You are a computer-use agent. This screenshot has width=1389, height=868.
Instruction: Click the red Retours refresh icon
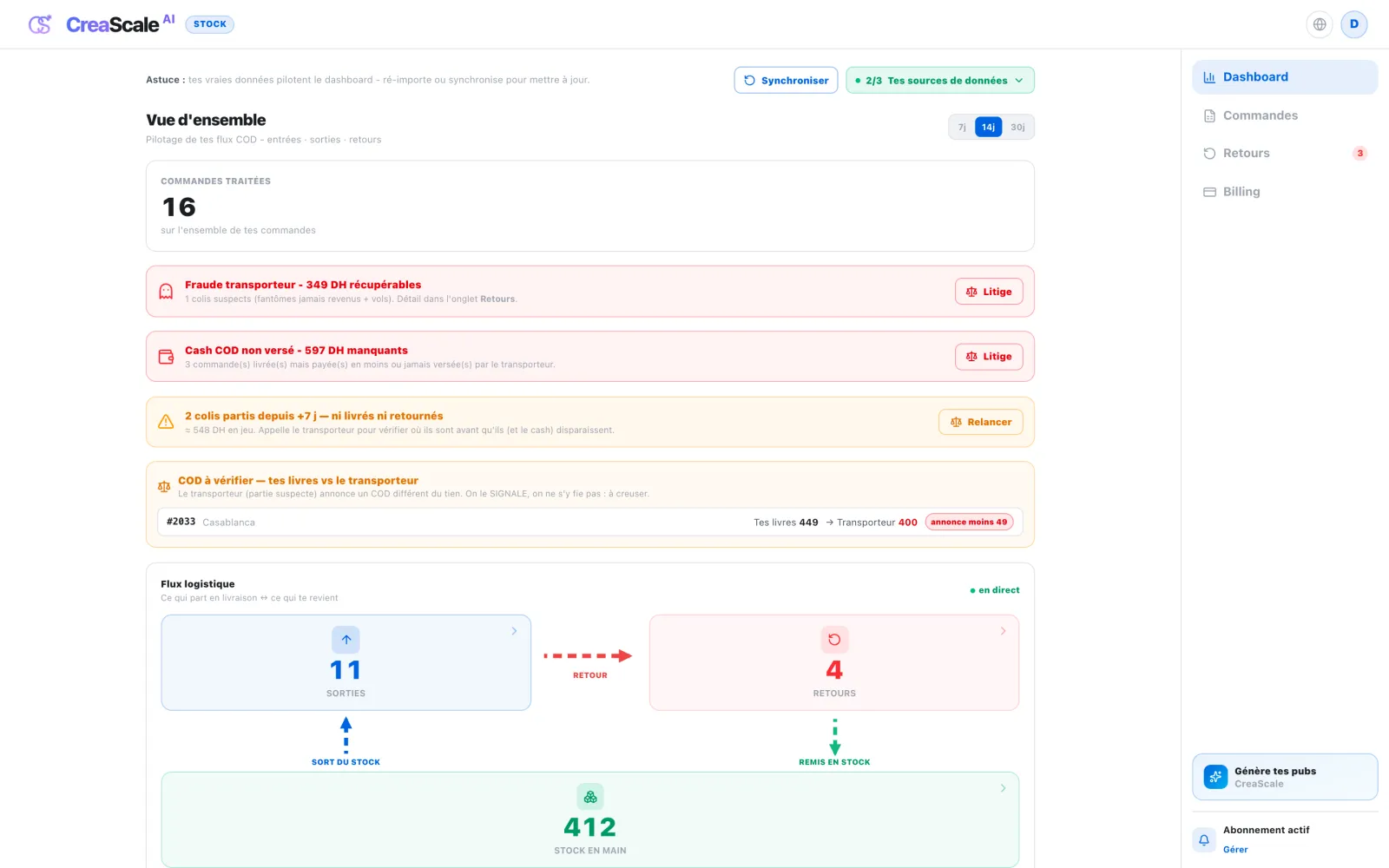click(834, 640)
